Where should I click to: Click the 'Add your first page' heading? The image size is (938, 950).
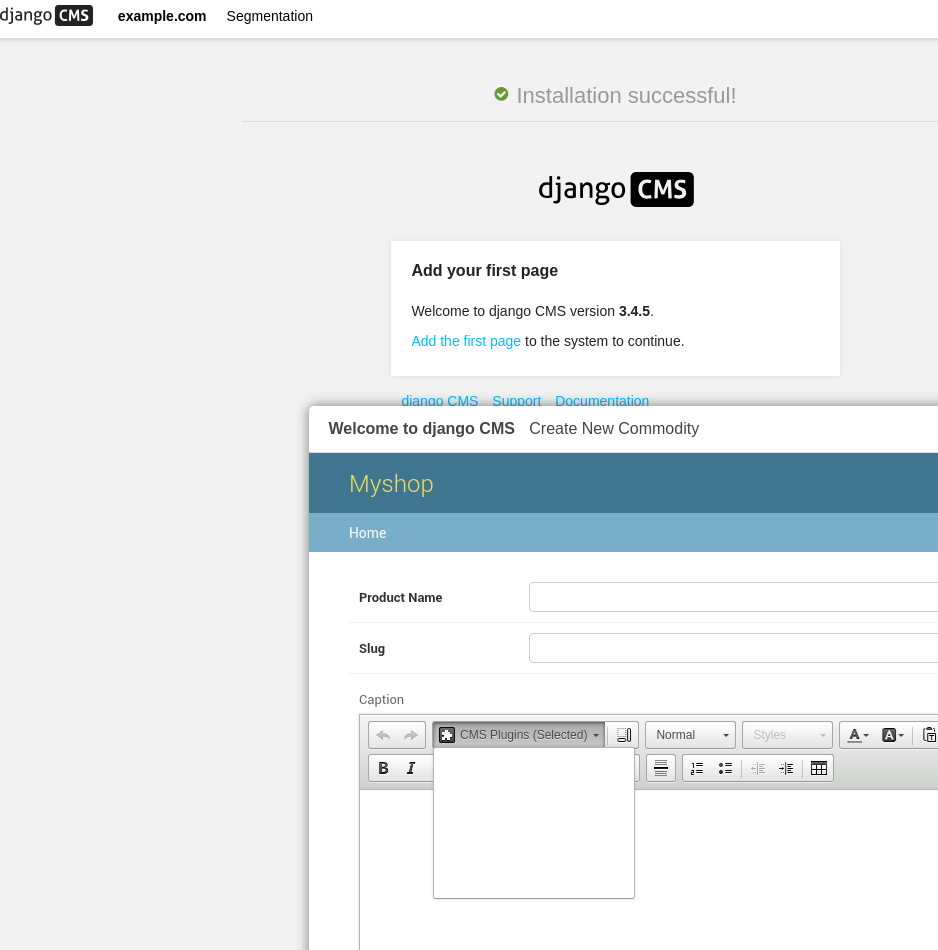click(485, 270)
